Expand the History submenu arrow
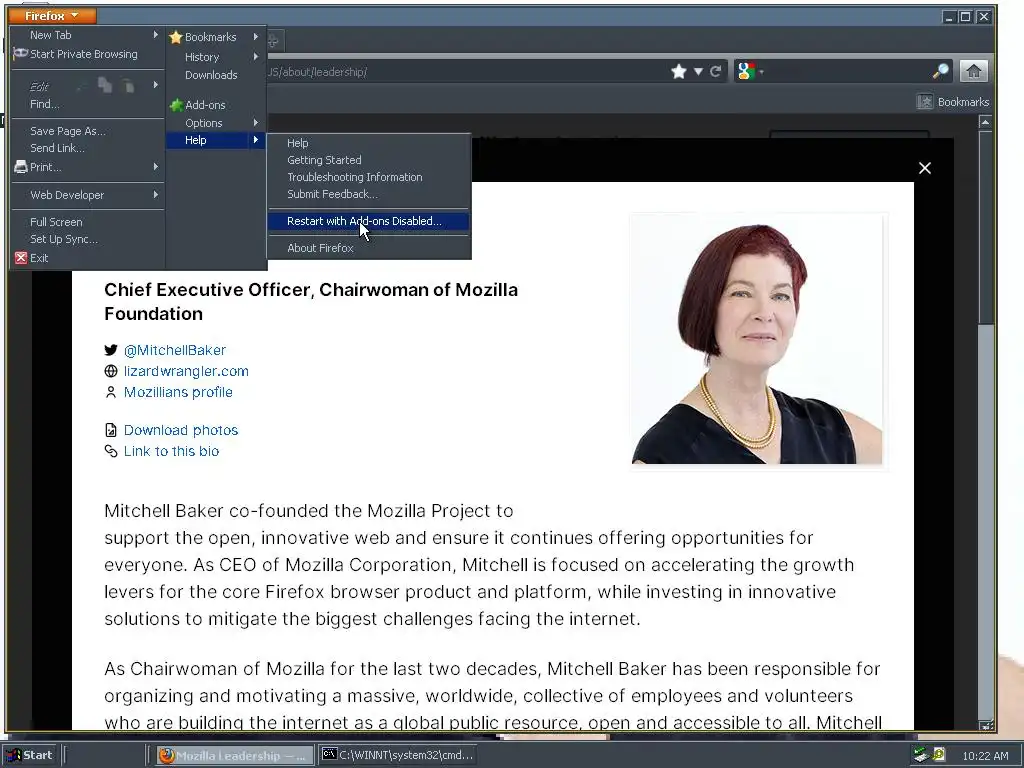 click(x=256, y=57)
